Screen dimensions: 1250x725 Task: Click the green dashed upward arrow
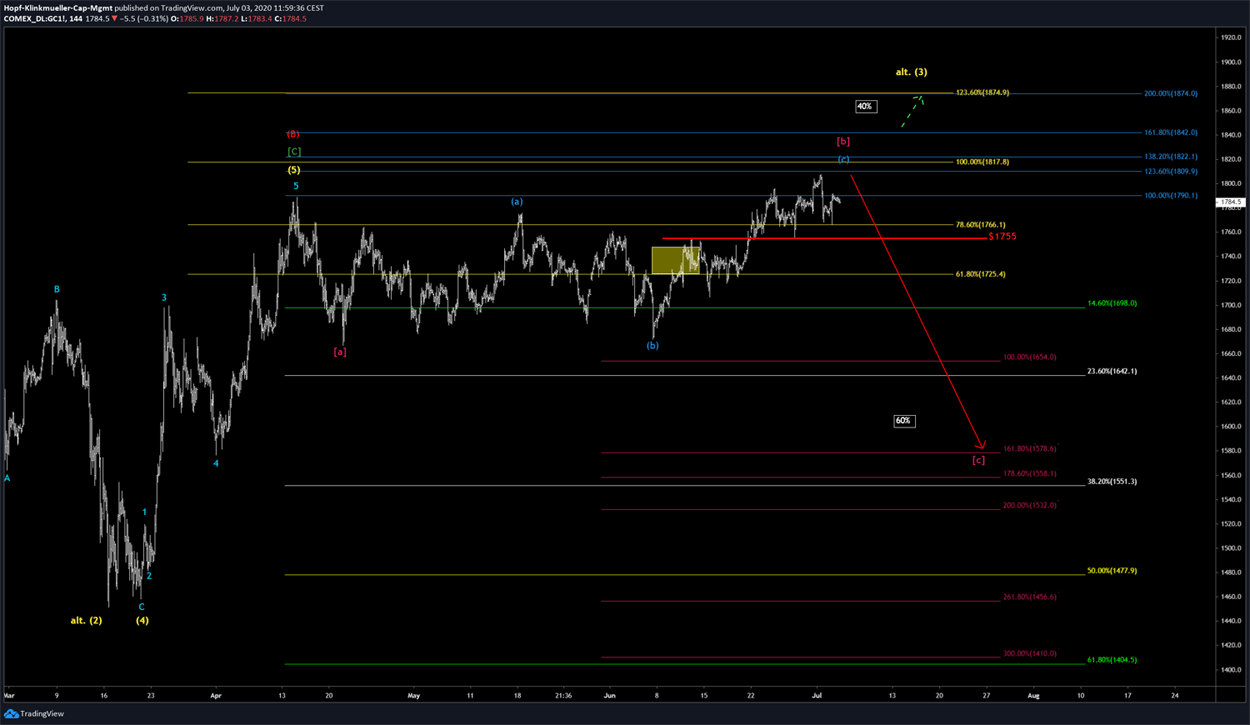[911, 111]
